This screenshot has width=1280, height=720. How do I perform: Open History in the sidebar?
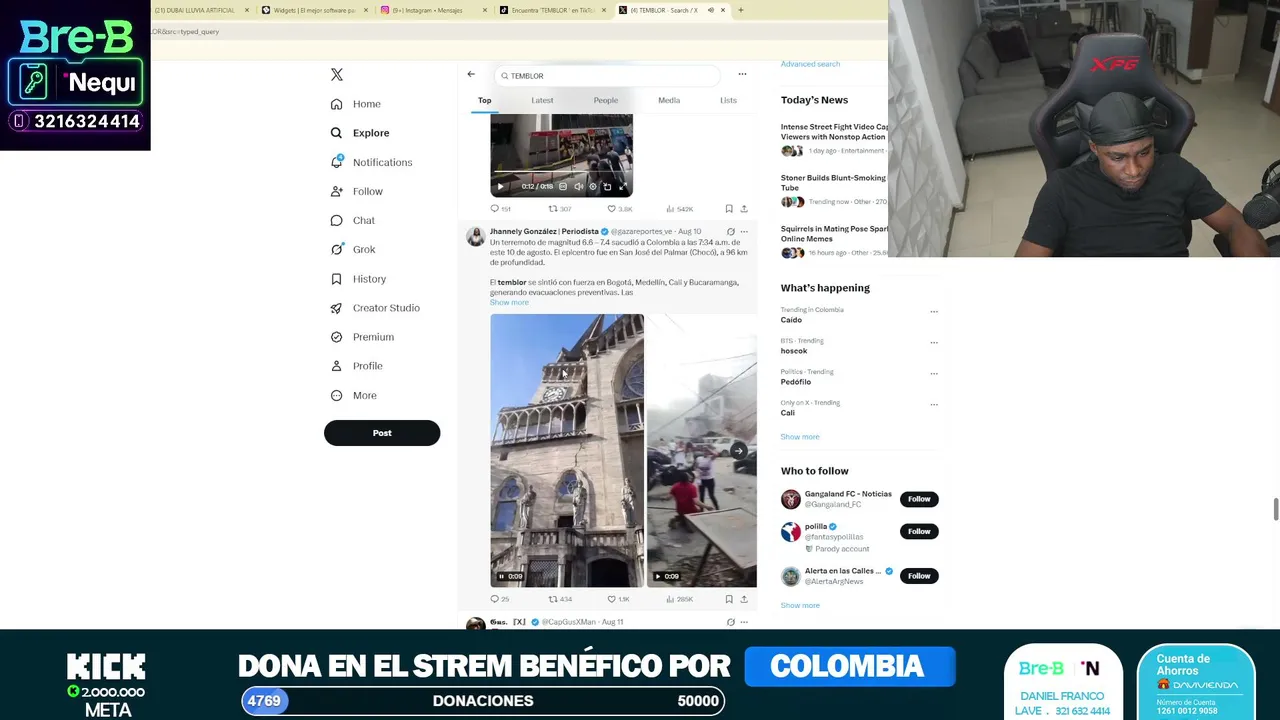358,279
